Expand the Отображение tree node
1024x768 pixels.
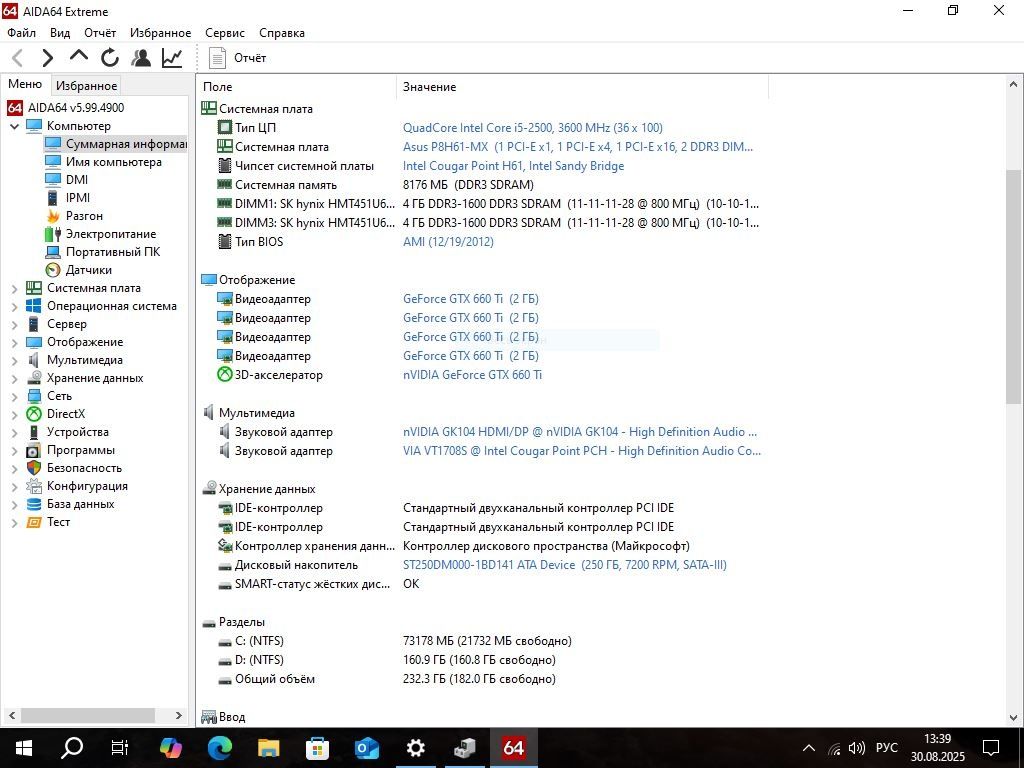[x=14, y=342]
